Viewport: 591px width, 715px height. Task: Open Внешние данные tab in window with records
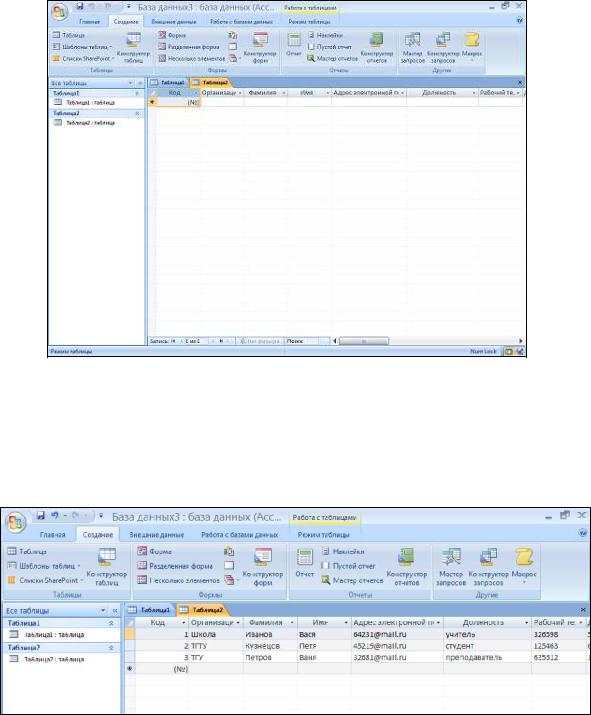tap(156, 534)
